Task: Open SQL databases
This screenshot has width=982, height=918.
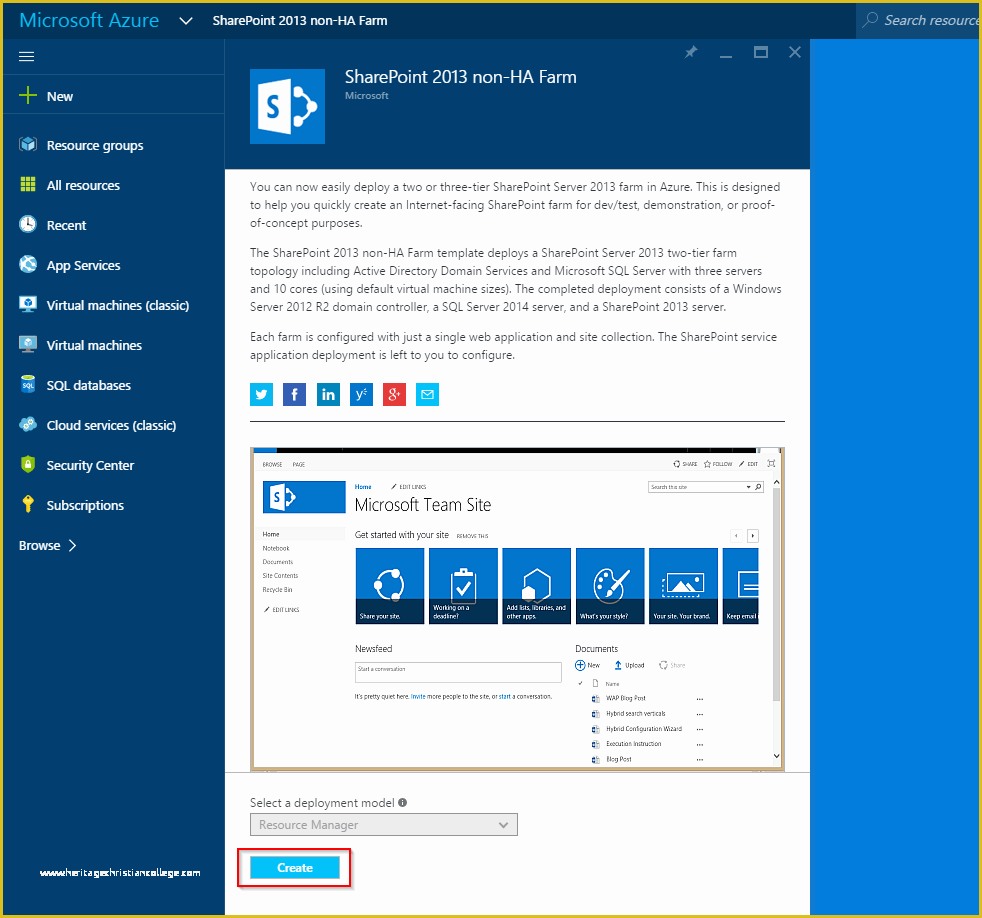Action: [x=88, y=386]
